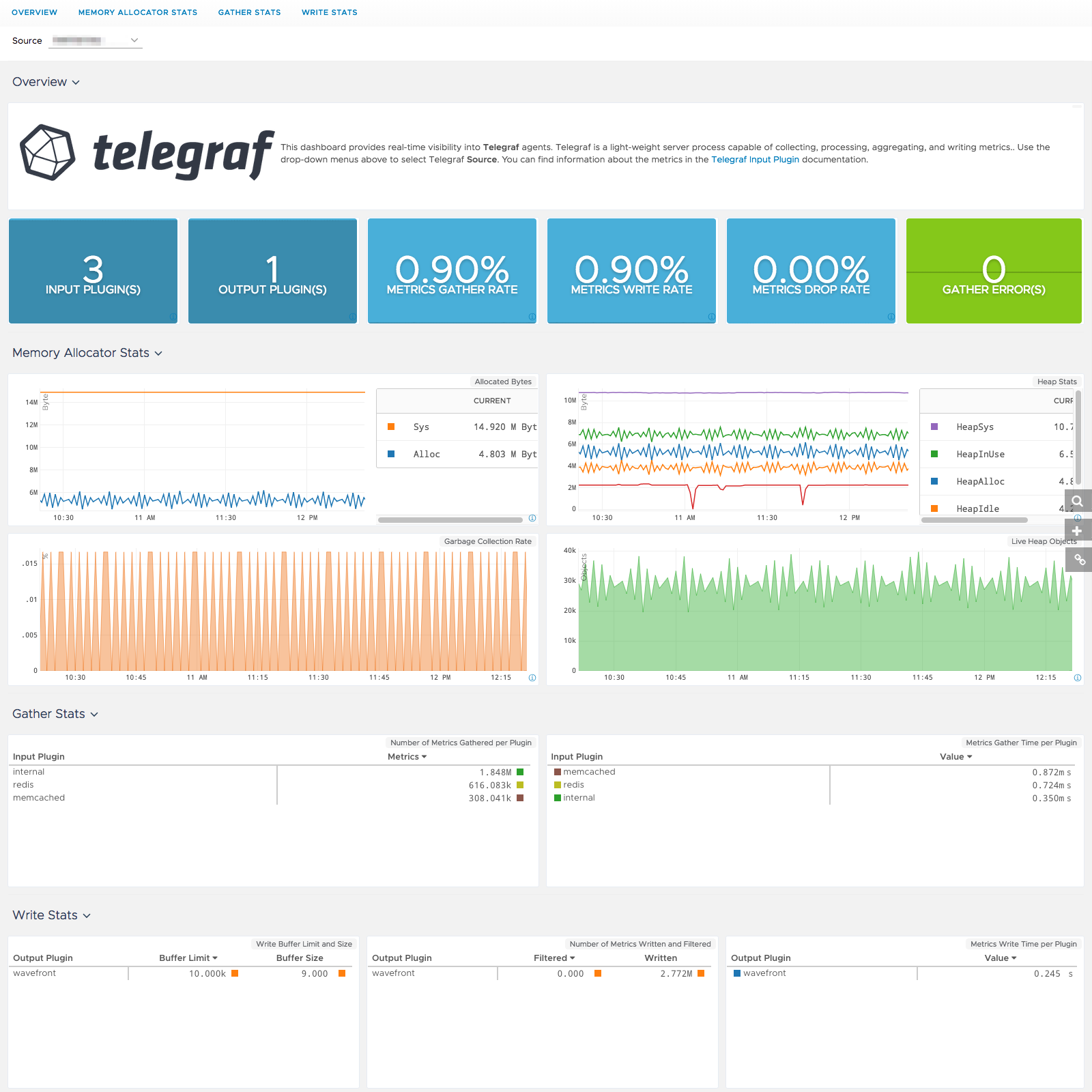Click the Number of Metrics Gathered per Plugin title
Screen dimensions: 1092x1092
461,743
